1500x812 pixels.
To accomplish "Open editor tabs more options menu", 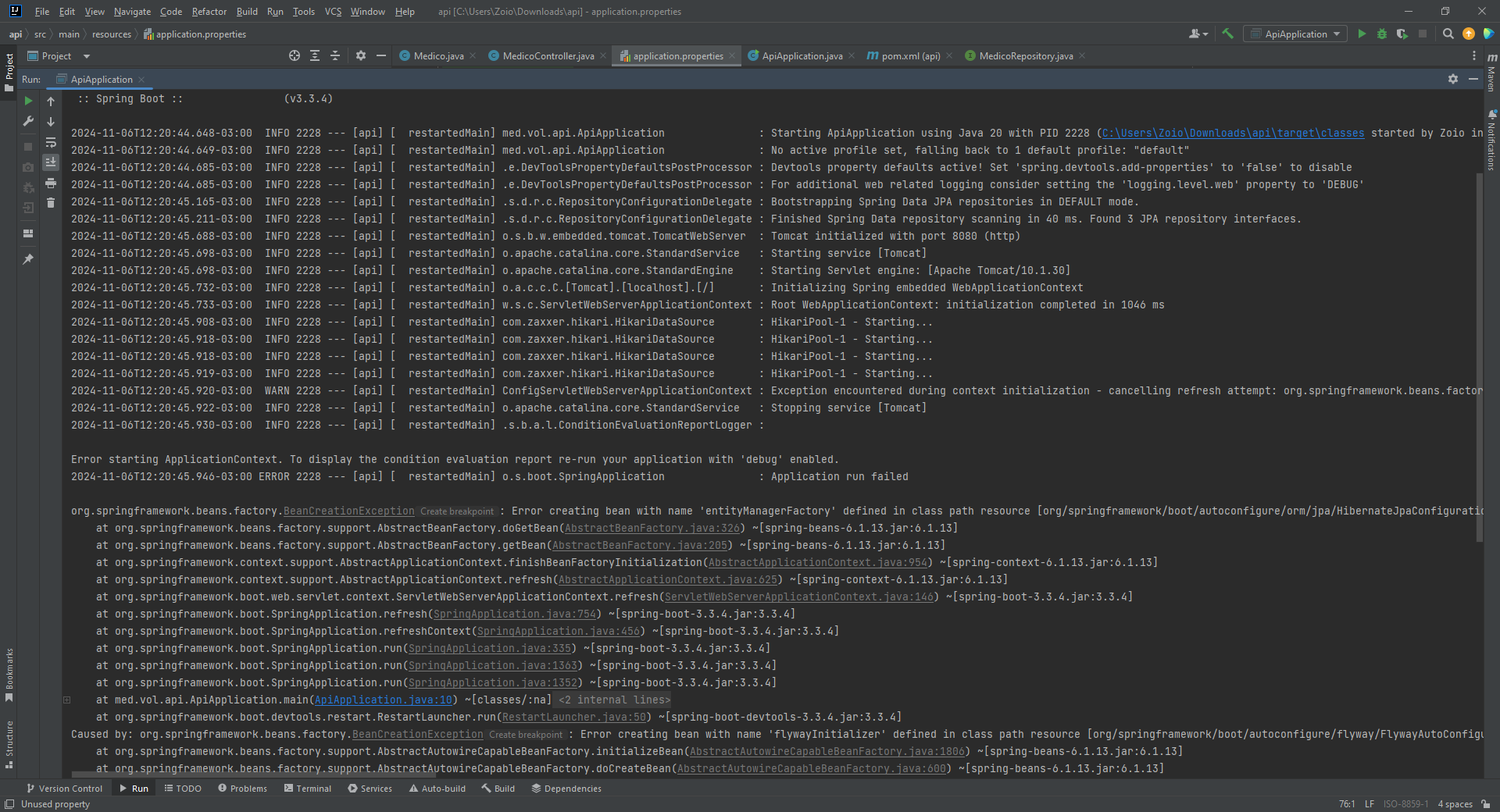I will (1474, 55).
